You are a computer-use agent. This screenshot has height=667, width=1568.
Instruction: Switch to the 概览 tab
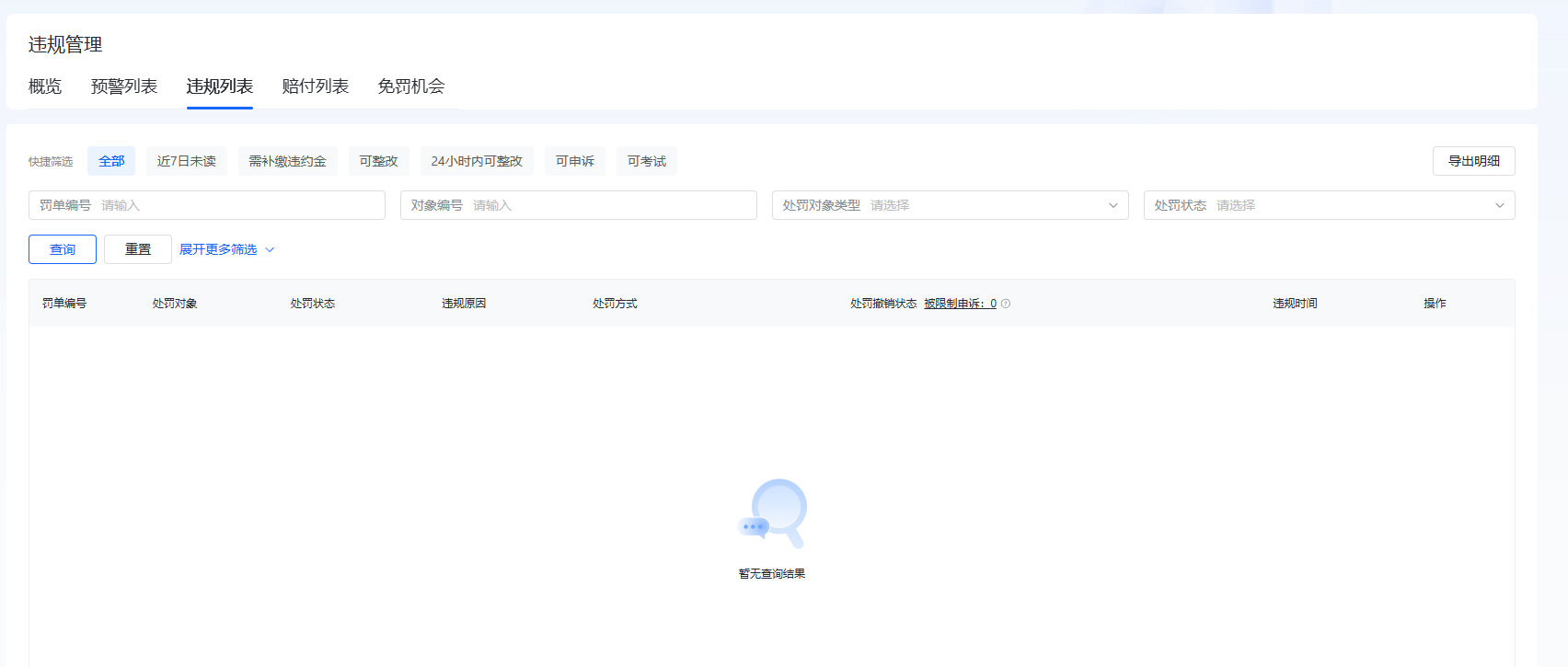pos(45,86)
